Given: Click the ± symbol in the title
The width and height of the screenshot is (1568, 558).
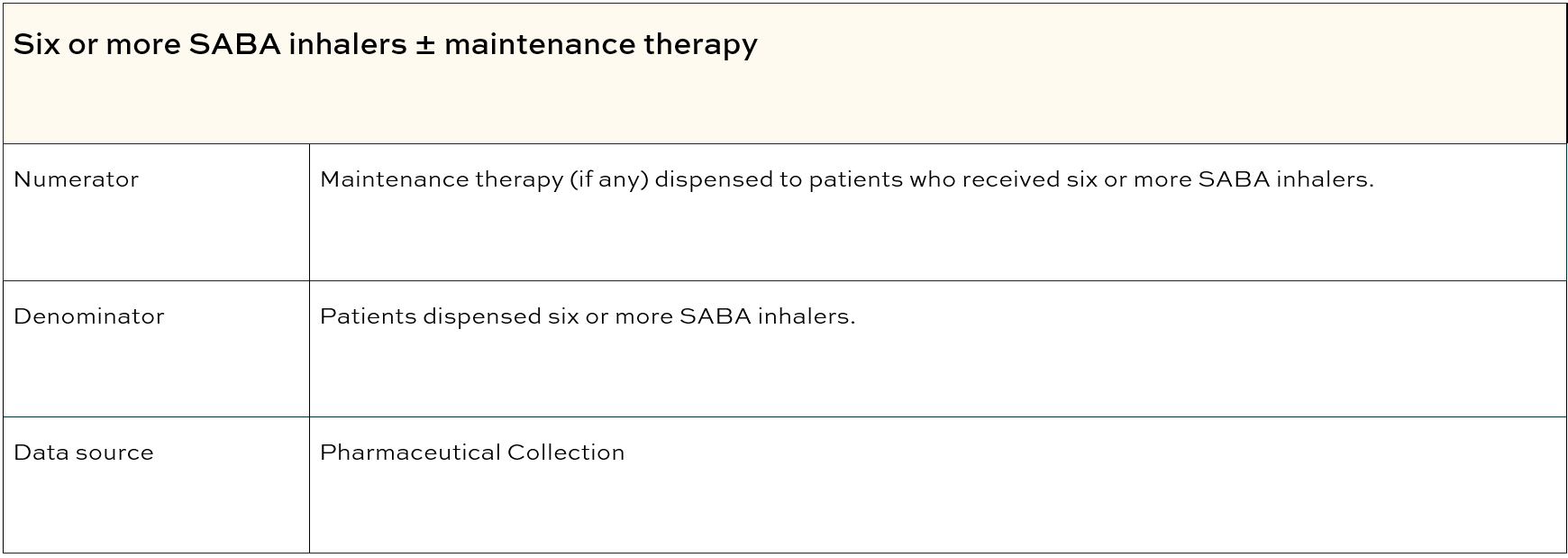Looking at the screenshot, I should coord(424,44).
